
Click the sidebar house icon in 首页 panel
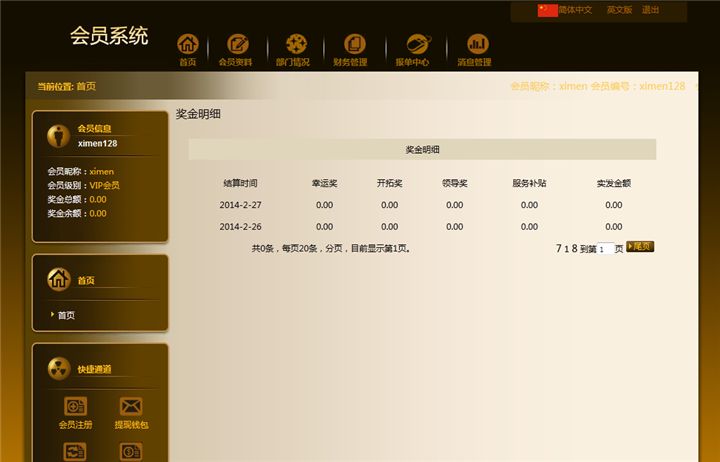[59, 279]
